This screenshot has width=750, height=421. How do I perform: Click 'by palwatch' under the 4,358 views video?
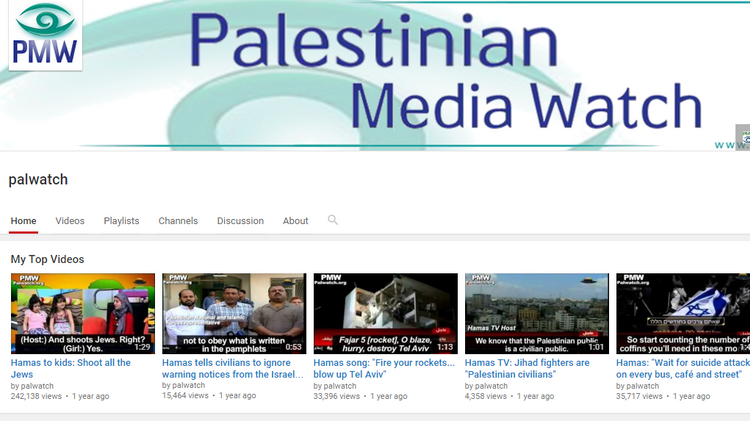click(486, 386)
